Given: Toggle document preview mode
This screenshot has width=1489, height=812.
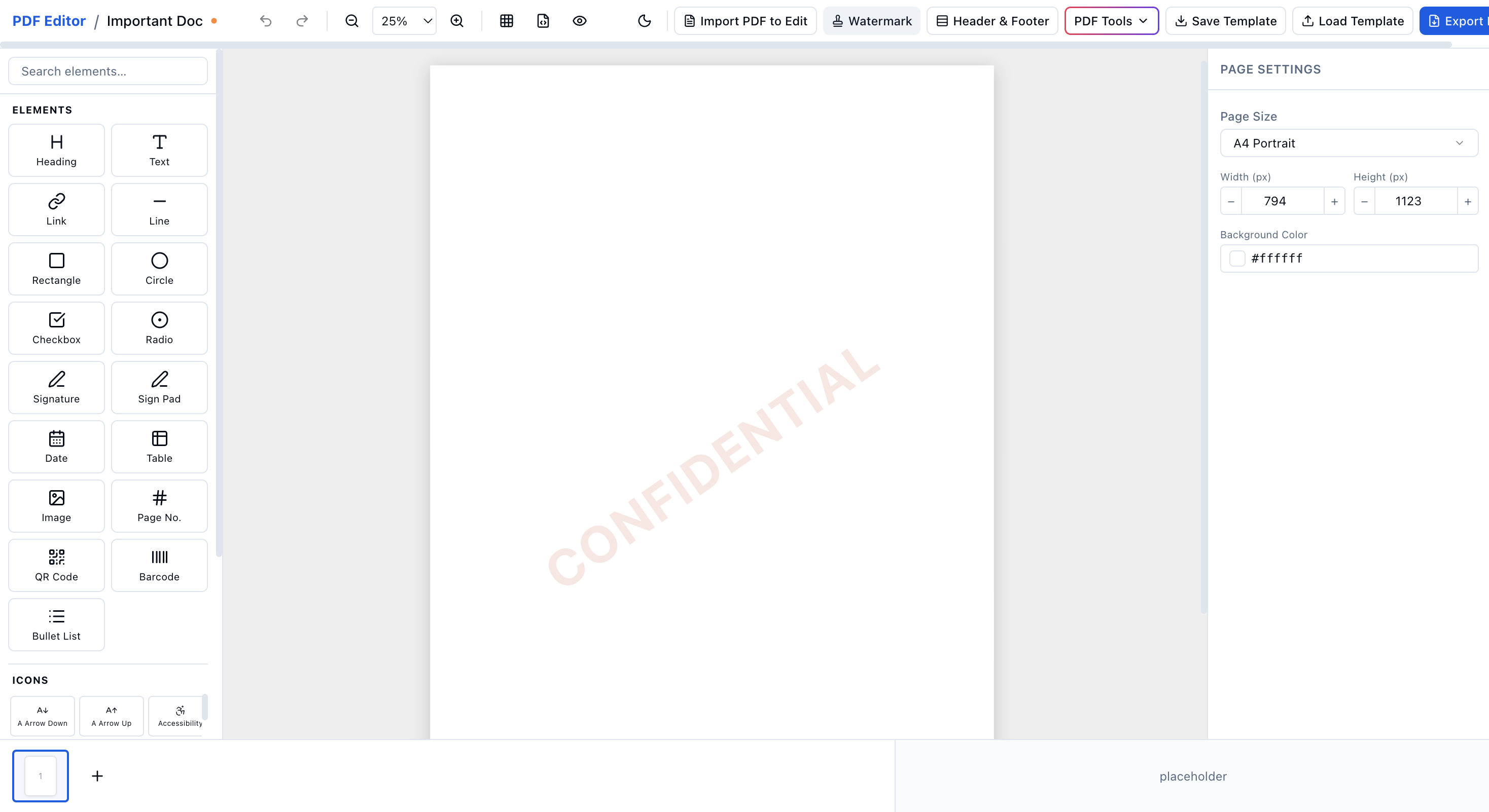Looking at the screenshot, I should pyautogui.click(x=580, y=21).
